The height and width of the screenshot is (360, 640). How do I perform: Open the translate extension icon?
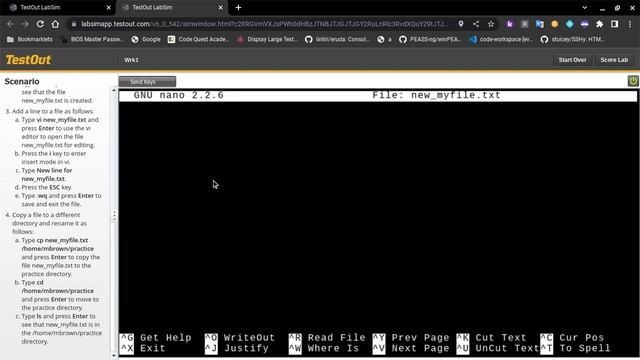pos(540,24)
